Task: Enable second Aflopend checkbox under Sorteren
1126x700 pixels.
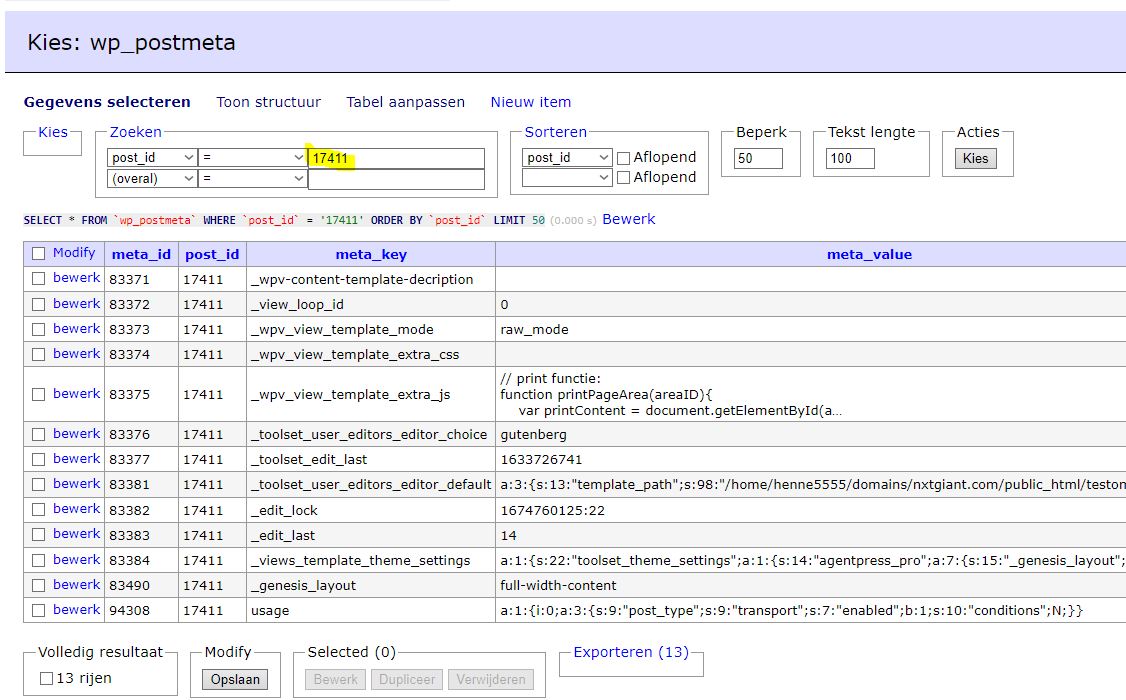Action: tap(623, 177)
